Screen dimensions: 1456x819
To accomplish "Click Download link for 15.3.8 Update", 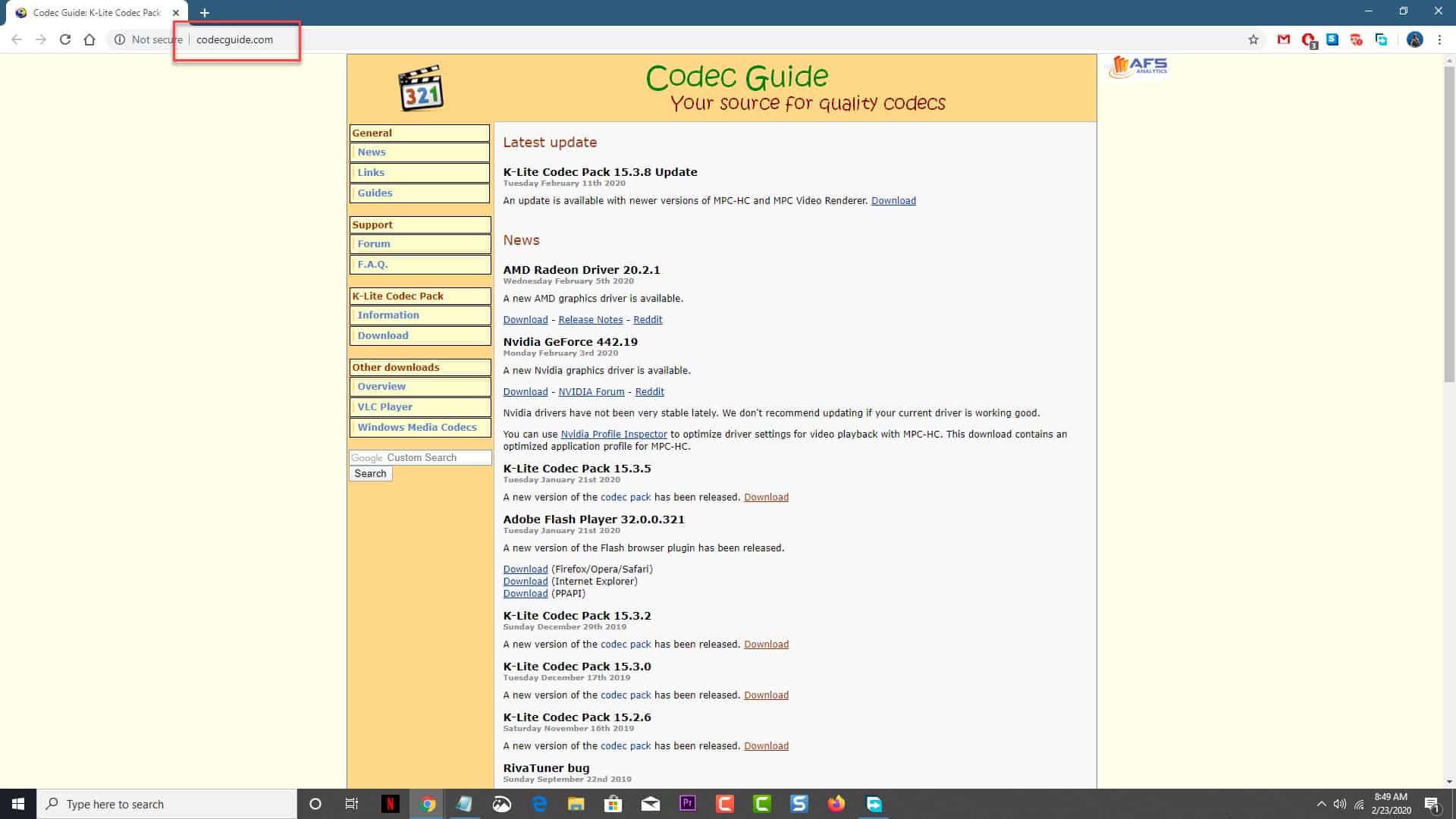I will pyautogui.click(x=893, y=201).
